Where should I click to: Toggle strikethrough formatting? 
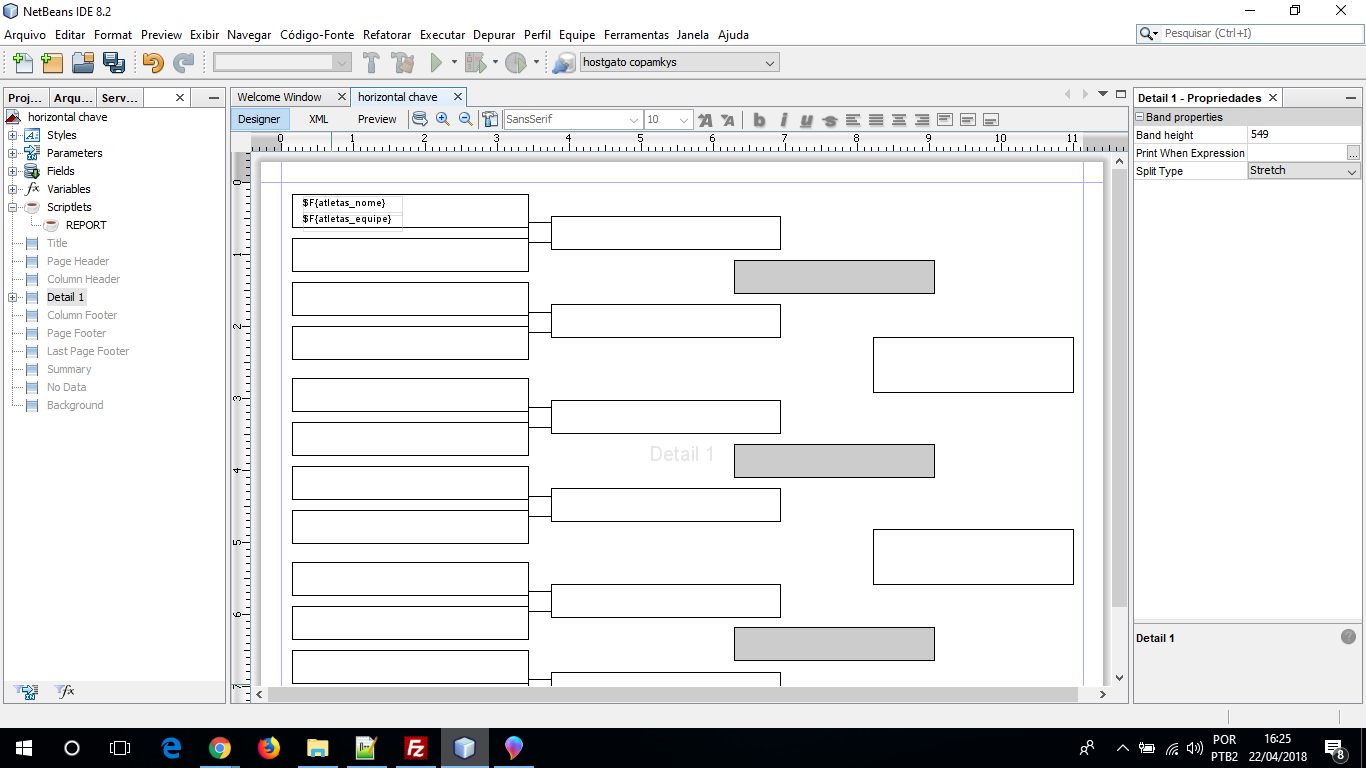829,120
